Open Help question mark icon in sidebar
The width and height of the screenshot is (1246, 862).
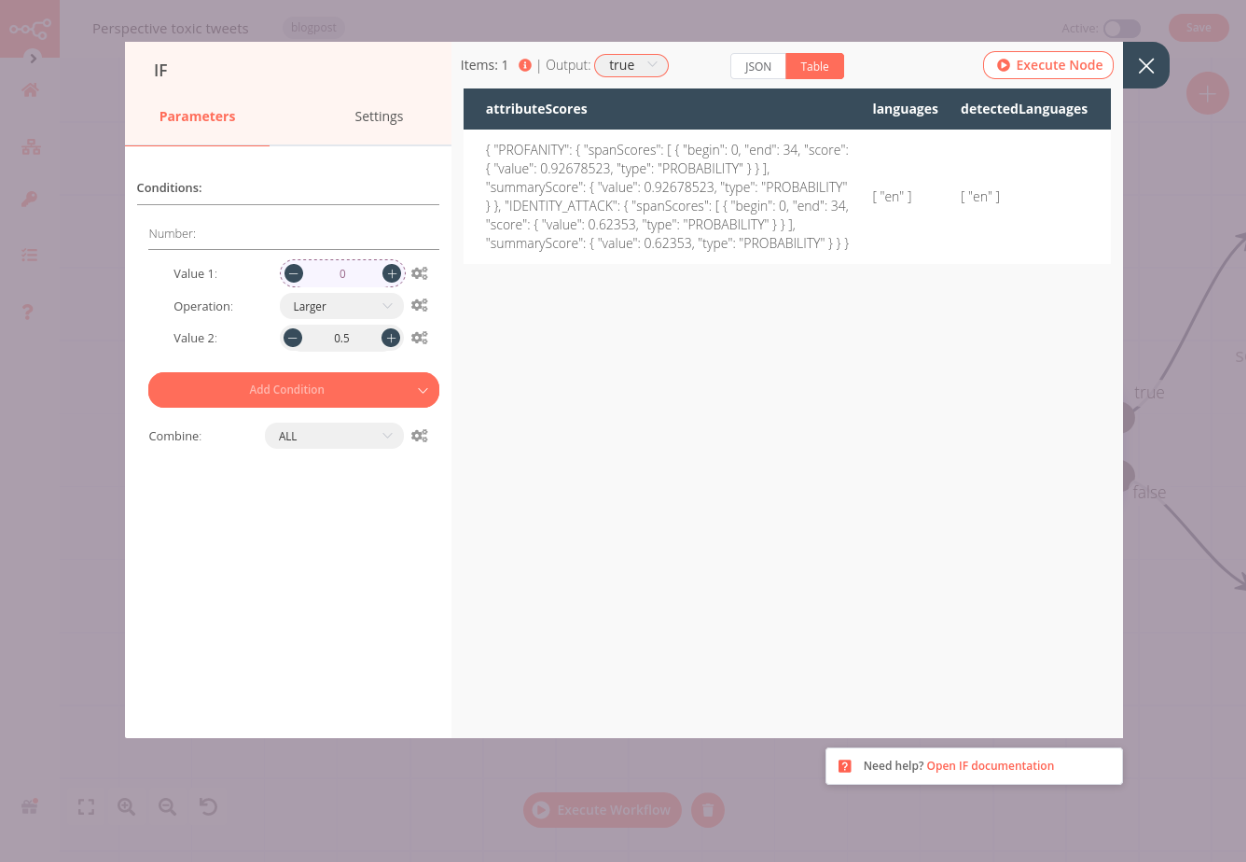28,311
